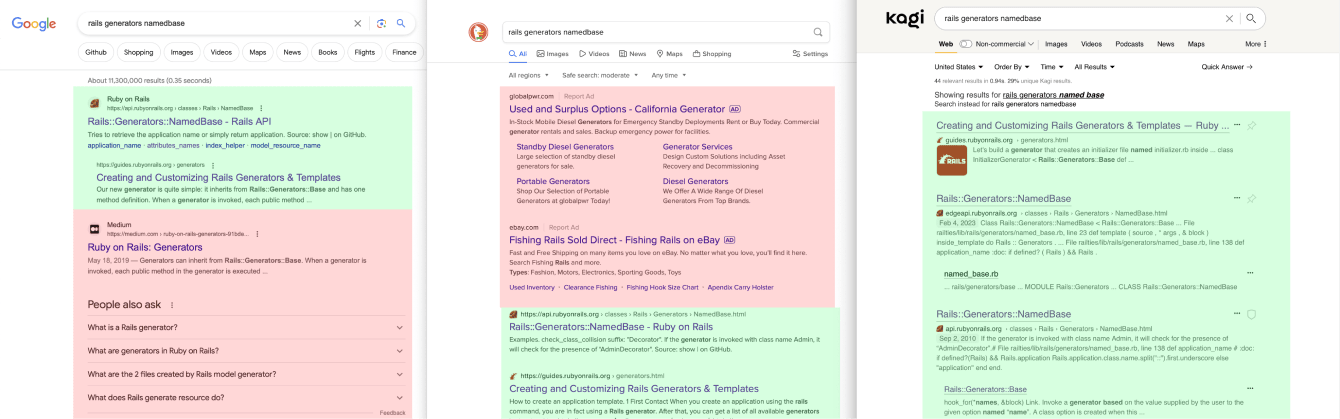Viewport: 1340px width, 419px height.
Task: Switch to DuckDuckGo Maps tab
Action: [x=670, y=54]
